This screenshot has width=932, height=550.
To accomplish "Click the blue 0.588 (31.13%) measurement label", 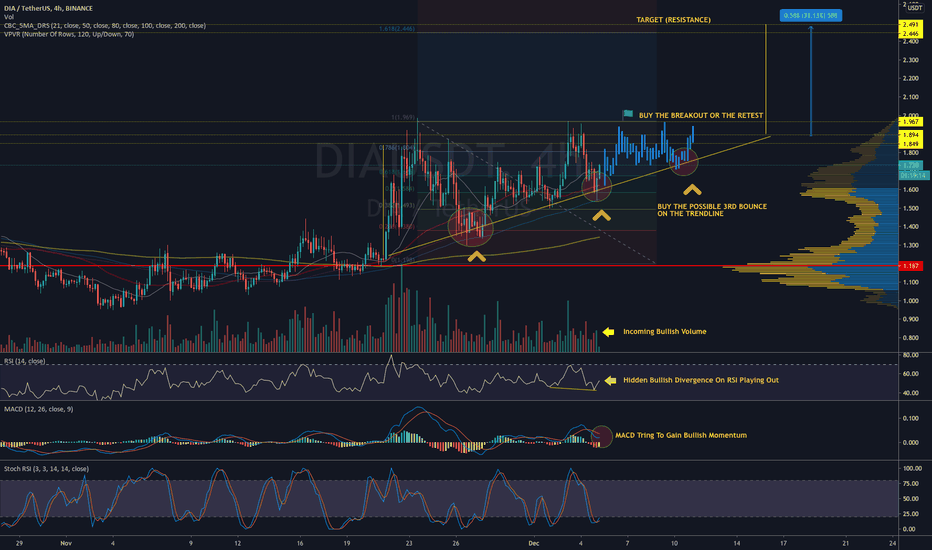I will tap(811, 15).
